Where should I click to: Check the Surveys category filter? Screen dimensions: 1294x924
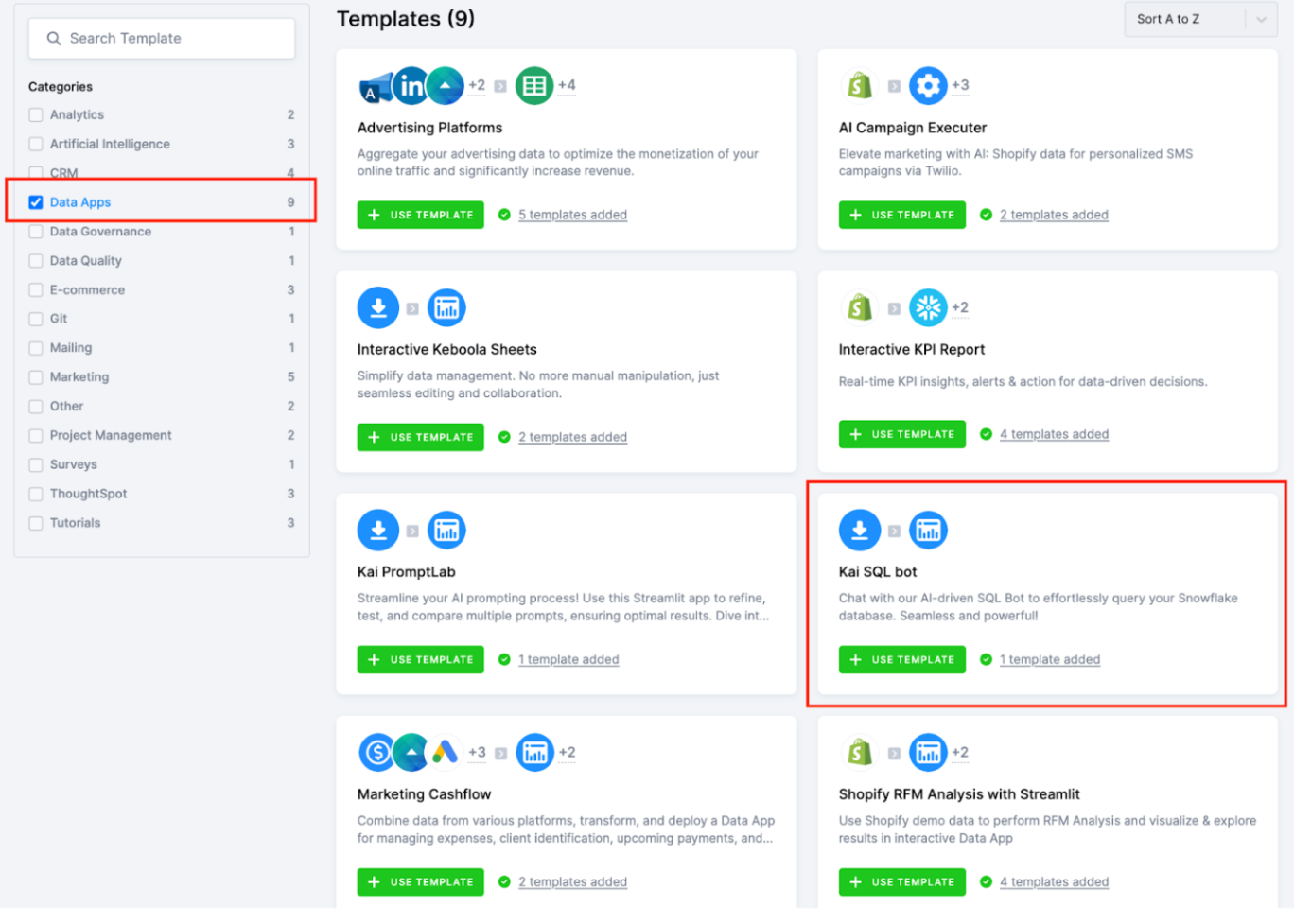point(36,465)
